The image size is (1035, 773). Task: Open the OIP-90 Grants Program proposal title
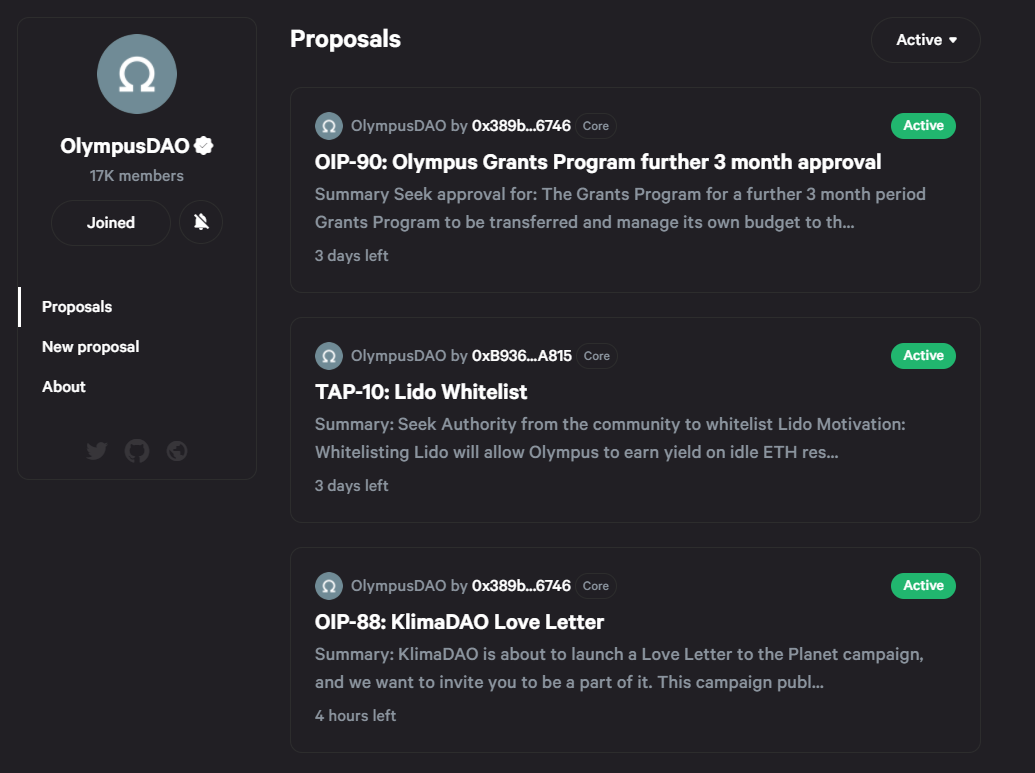pos(598,162)
